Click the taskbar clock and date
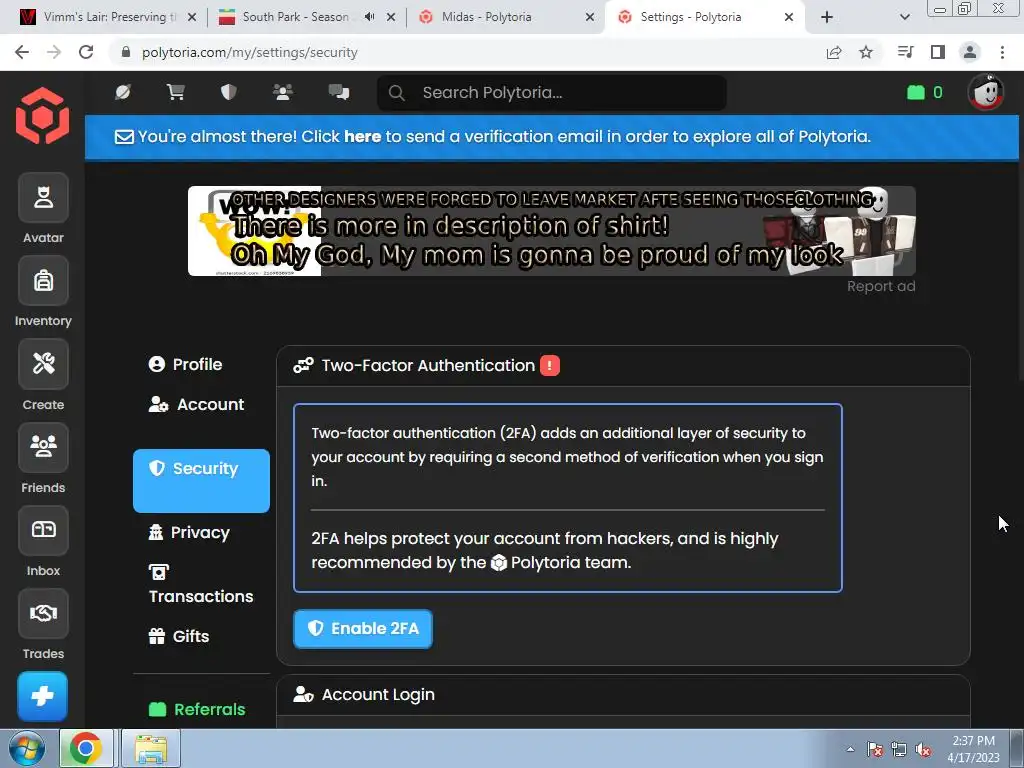Viewport: 1024px width, 768px height. [973, 749]
